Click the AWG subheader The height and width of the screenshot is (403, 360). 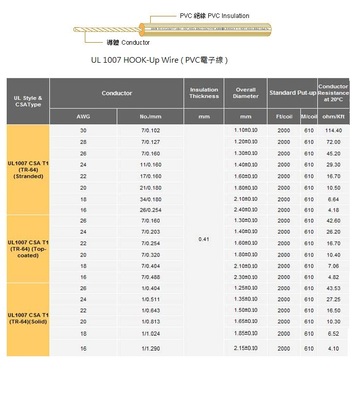click(83, 117)
